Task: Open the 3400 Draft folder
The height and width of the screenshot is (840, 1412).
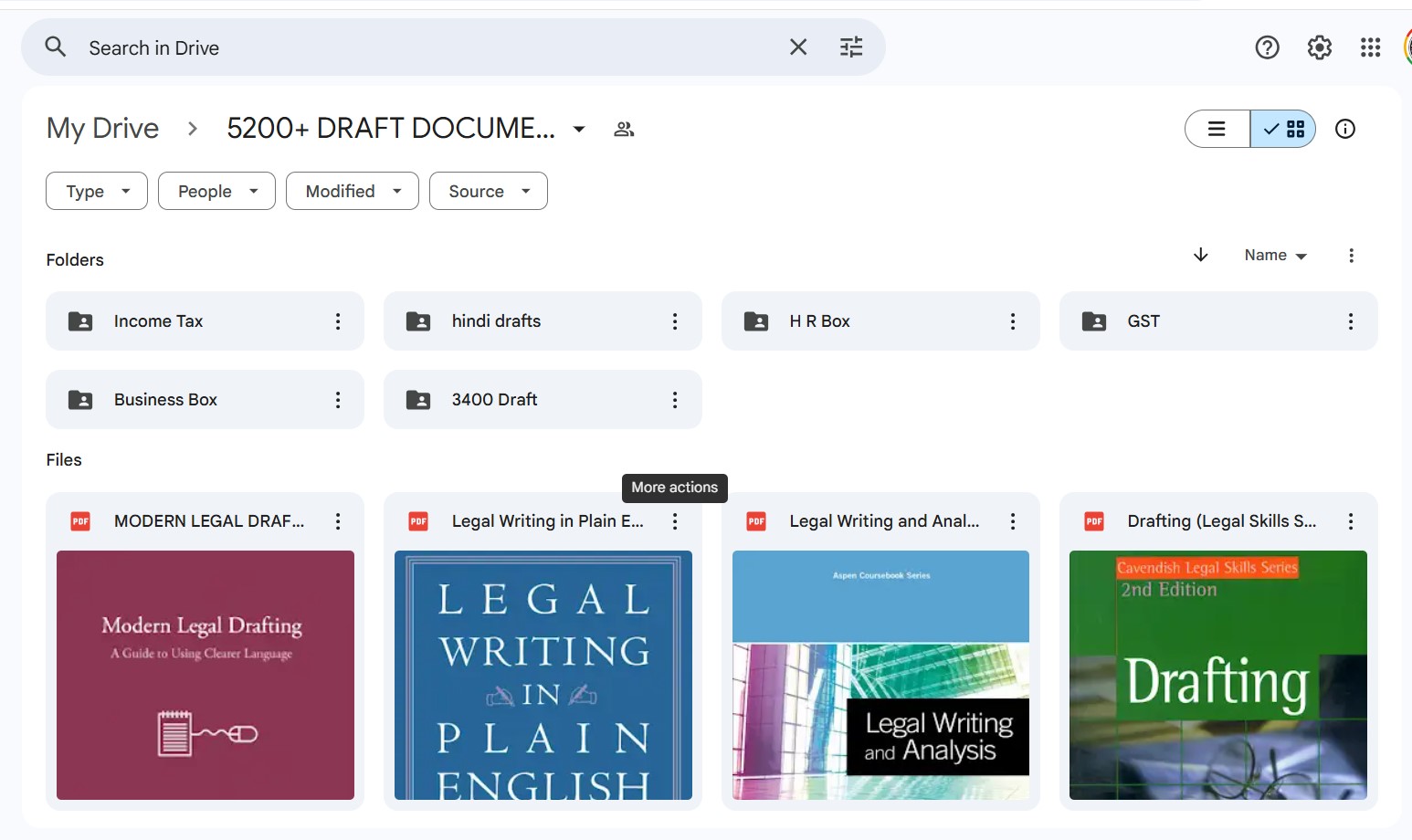Action: pyautogui.click(x=543, y=399)
